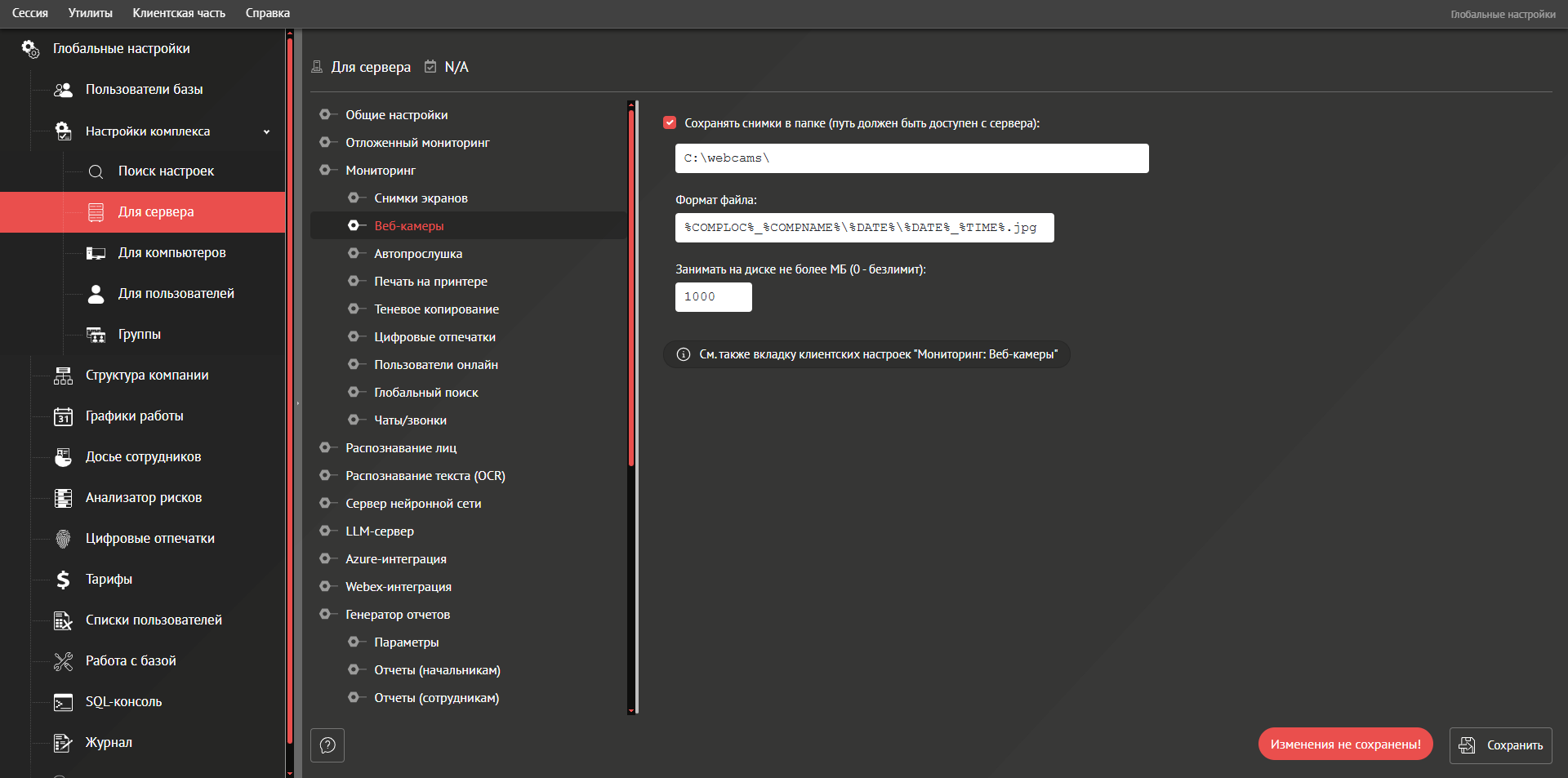Click the Risk analyzer icon
Viewport: 1568px width, 778px height.
tap(63, 498)
